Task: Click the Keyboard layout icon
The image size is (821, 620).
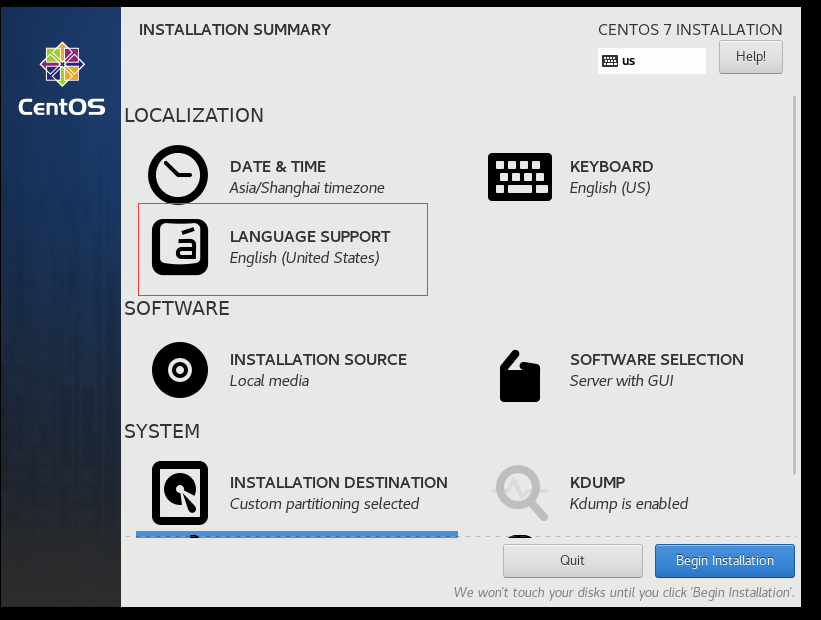Action: 520,177
